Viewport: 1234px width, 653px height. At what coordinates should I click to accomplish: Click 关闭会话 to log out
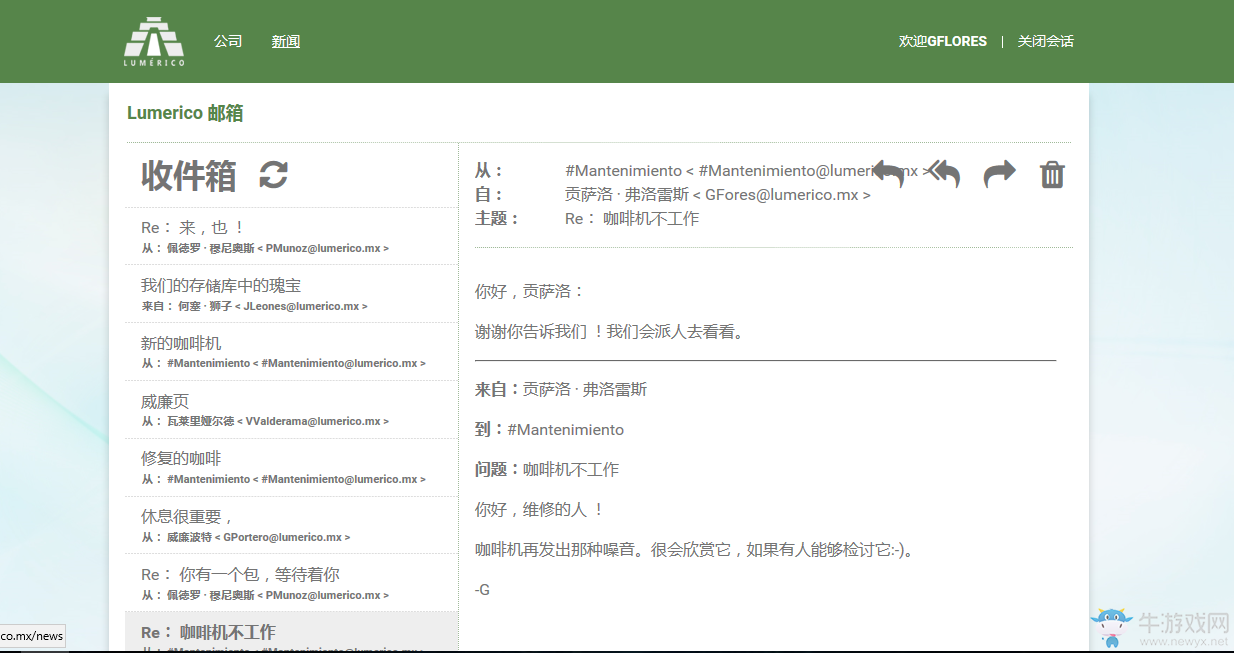pos(1045,41)
